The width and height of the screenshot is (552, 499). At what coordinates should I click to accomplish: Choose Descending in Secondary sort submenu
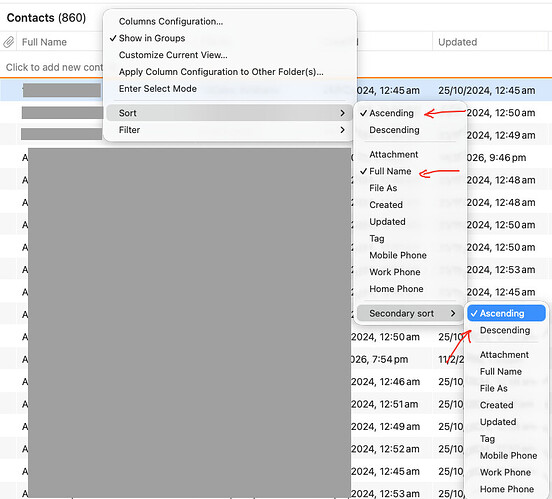[505, 330]
